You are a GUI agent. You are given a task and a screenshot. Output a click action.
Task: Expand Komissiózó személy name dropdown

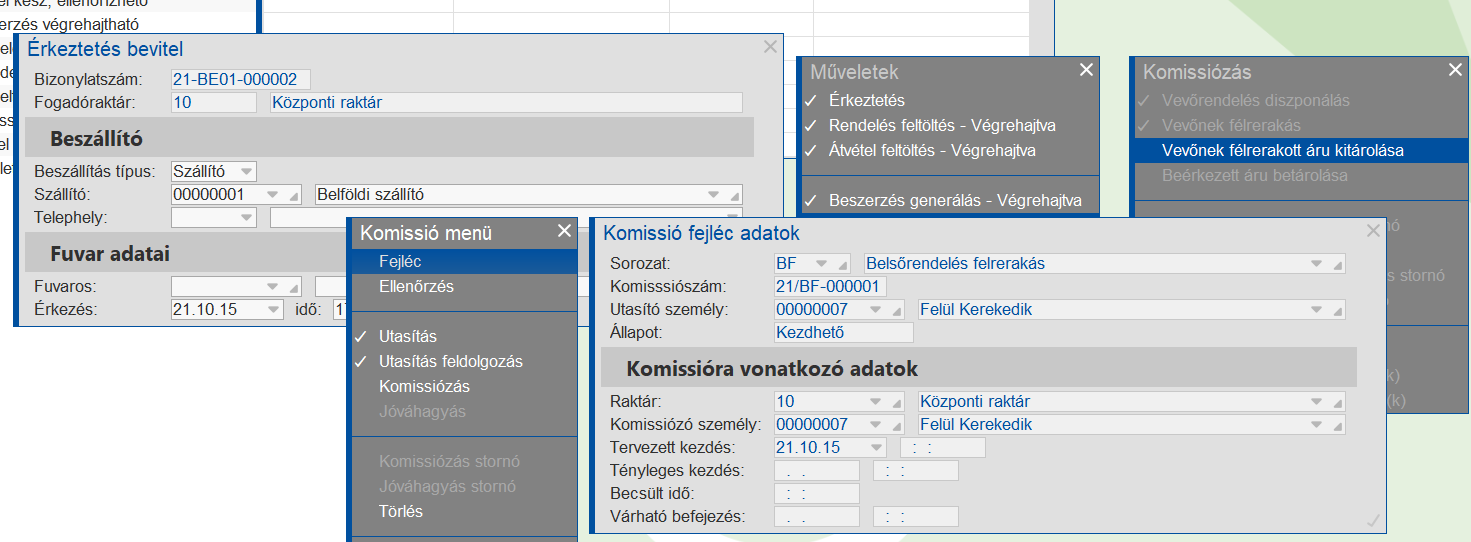(1317, 425)
